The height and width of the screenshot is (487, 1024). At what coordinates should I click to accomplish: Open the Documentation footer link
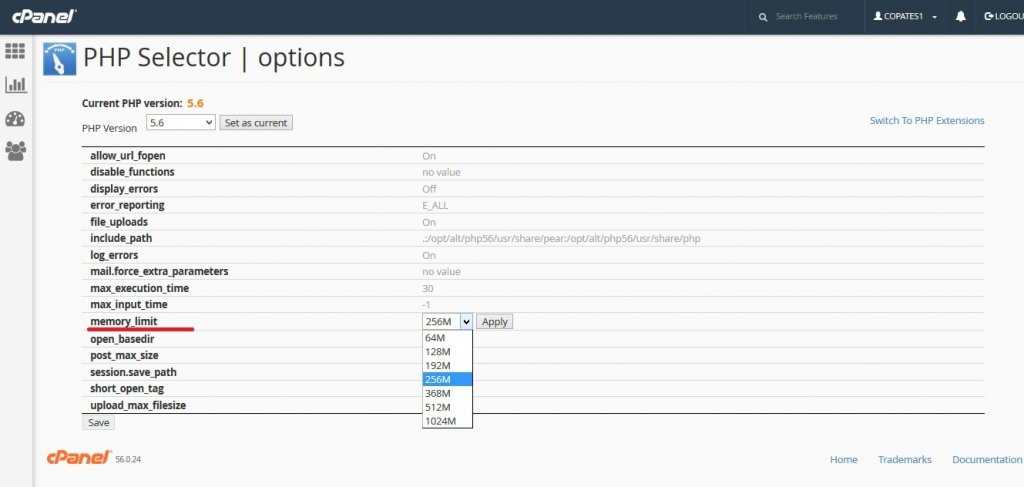(987, 460)
